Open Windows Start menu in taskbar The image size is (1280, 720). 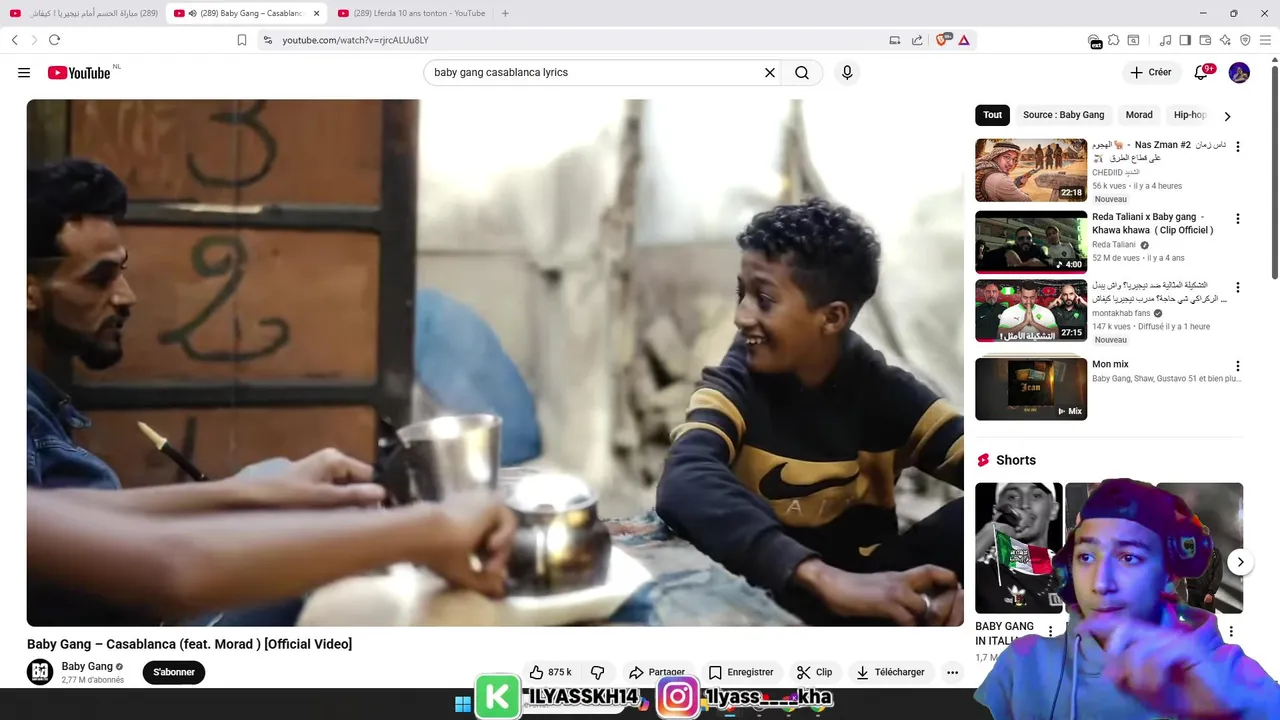[463, 704]
